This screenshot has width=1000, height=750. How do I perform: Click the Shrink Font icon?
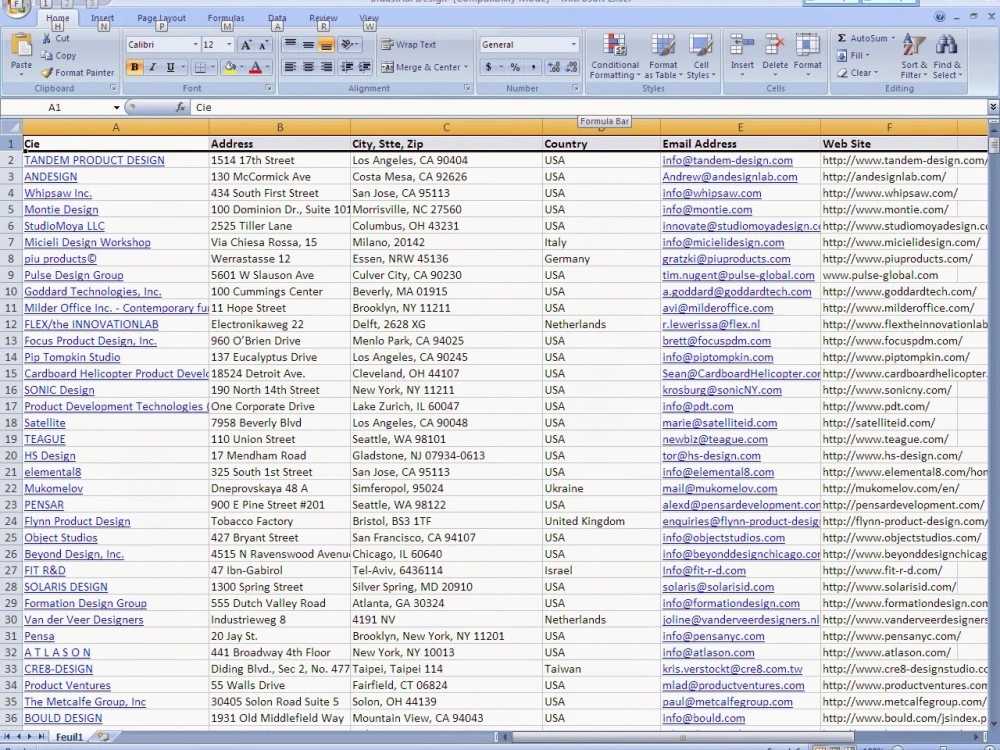[263, 45]
